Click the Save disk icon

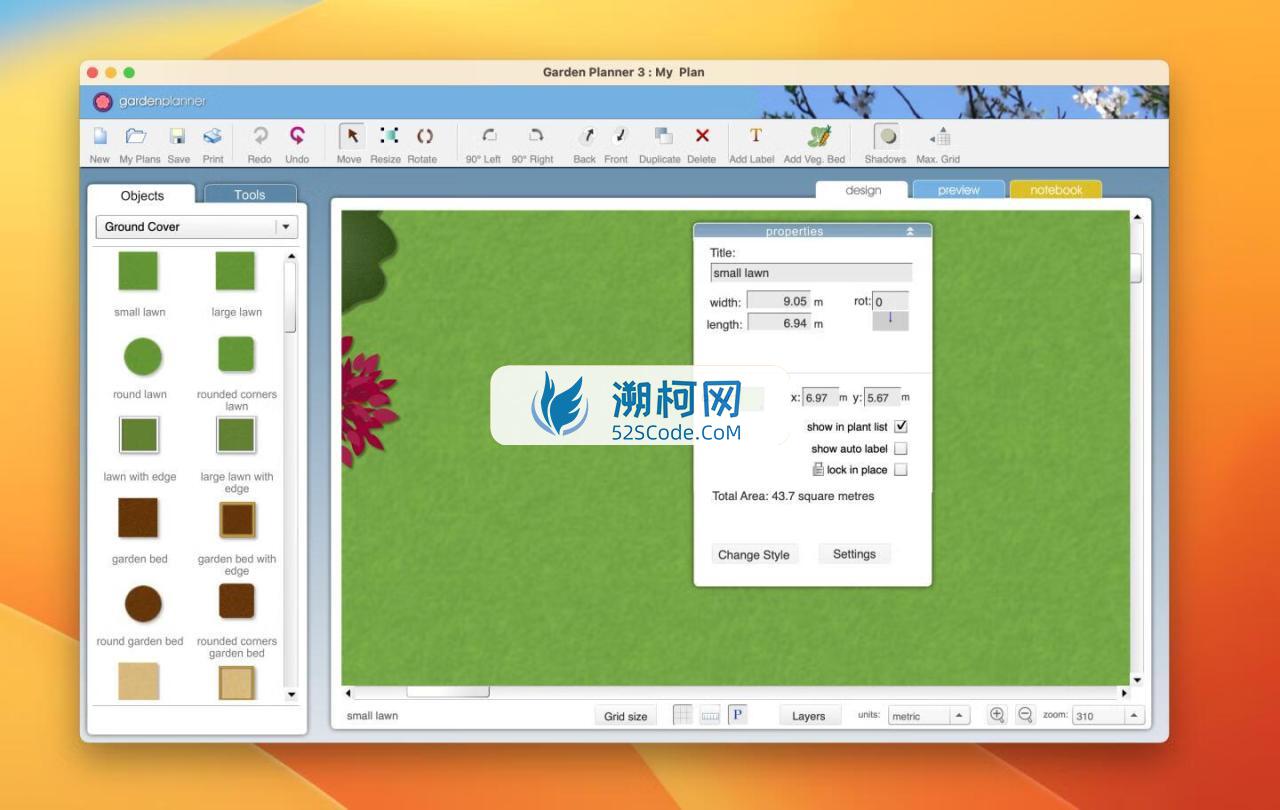pos(177,136)
